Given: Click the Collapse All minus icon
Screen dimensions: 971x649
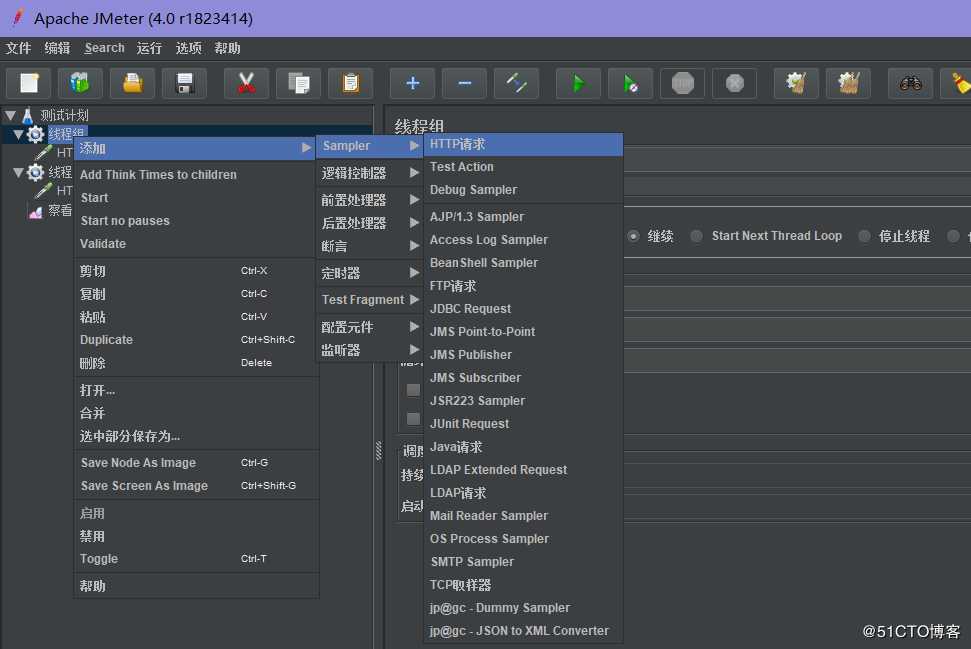Looking at the screenshot, I should (x=464, y=83).
